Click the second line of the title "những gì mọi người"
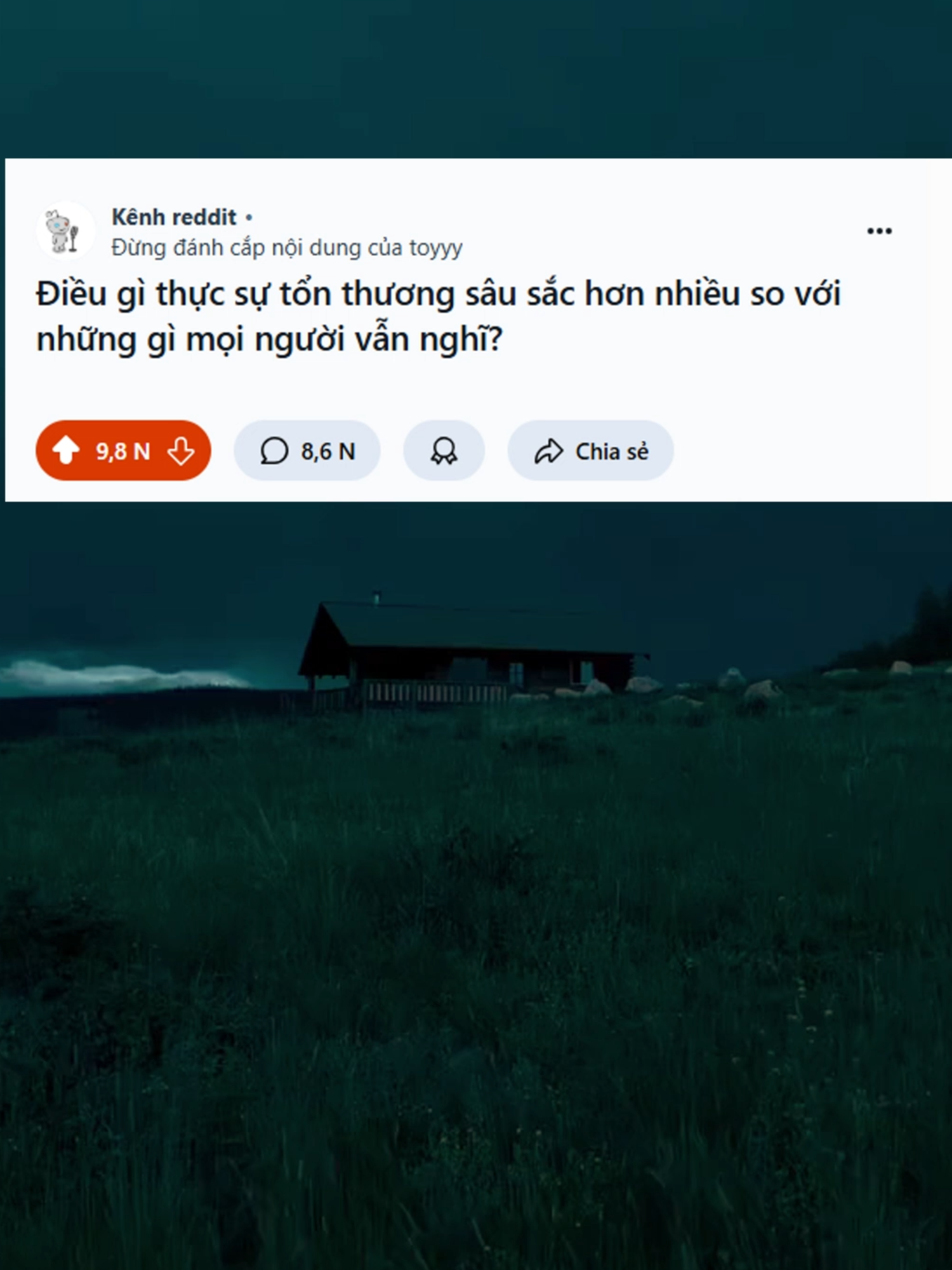The width and height of the screenshot is (952, 1270). (x=269, y=340)
